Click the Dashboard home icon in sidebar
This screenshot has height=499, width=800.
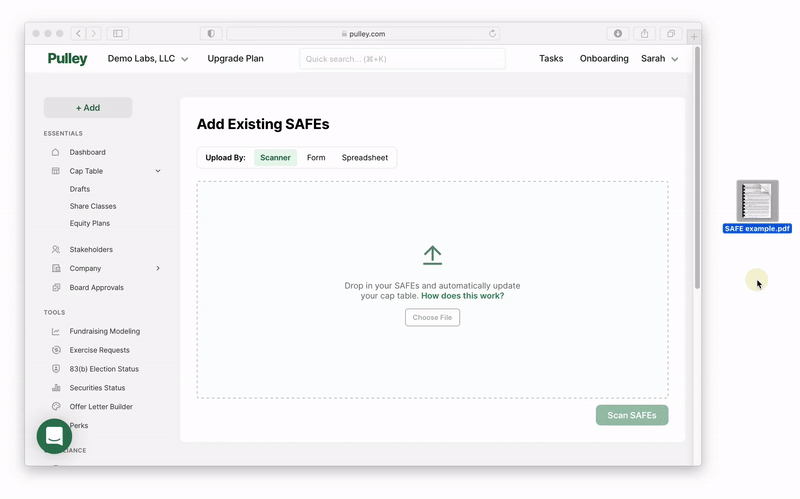coord(56,152)
